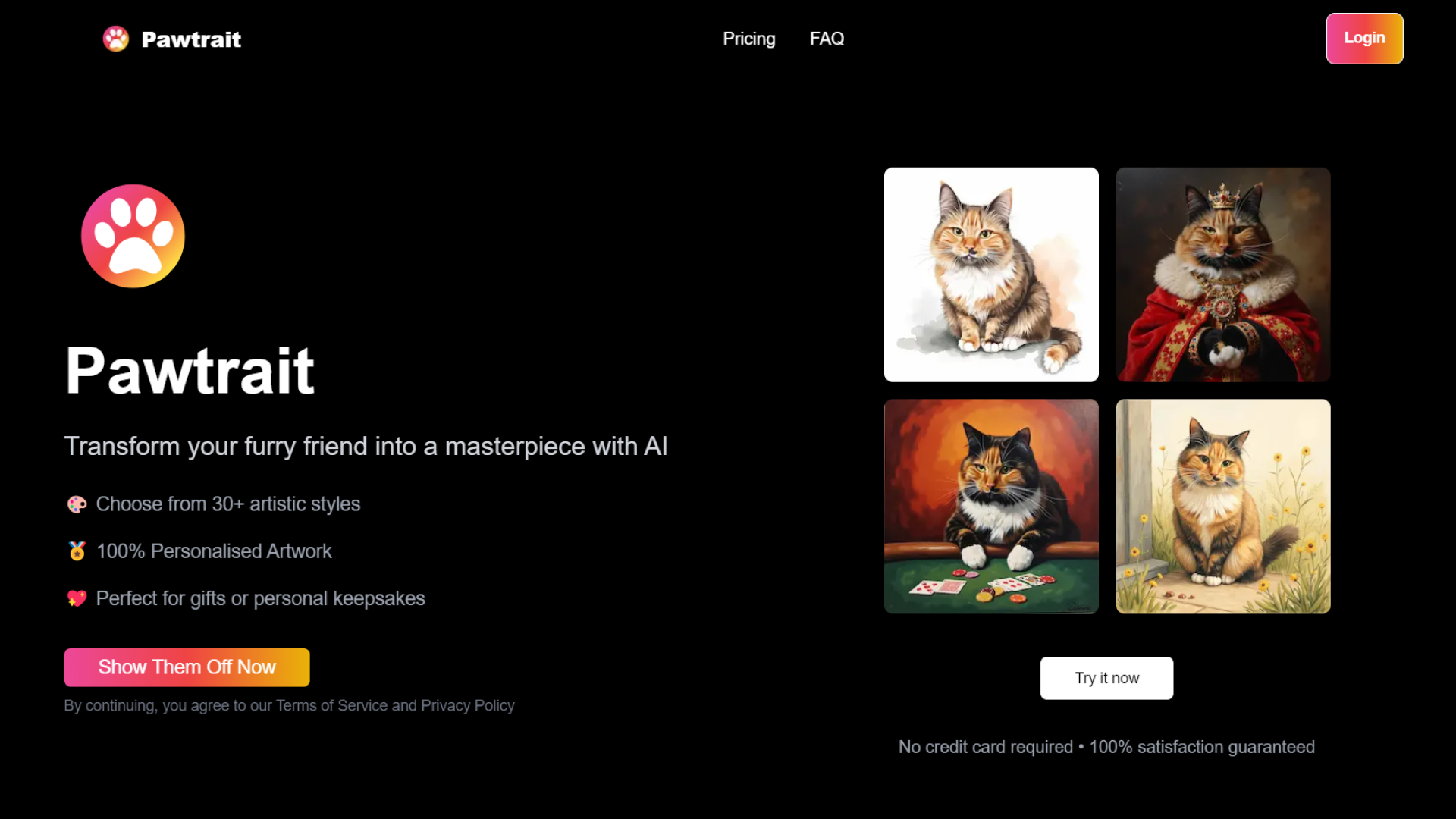Click the 'No credit card required' note

985,747
